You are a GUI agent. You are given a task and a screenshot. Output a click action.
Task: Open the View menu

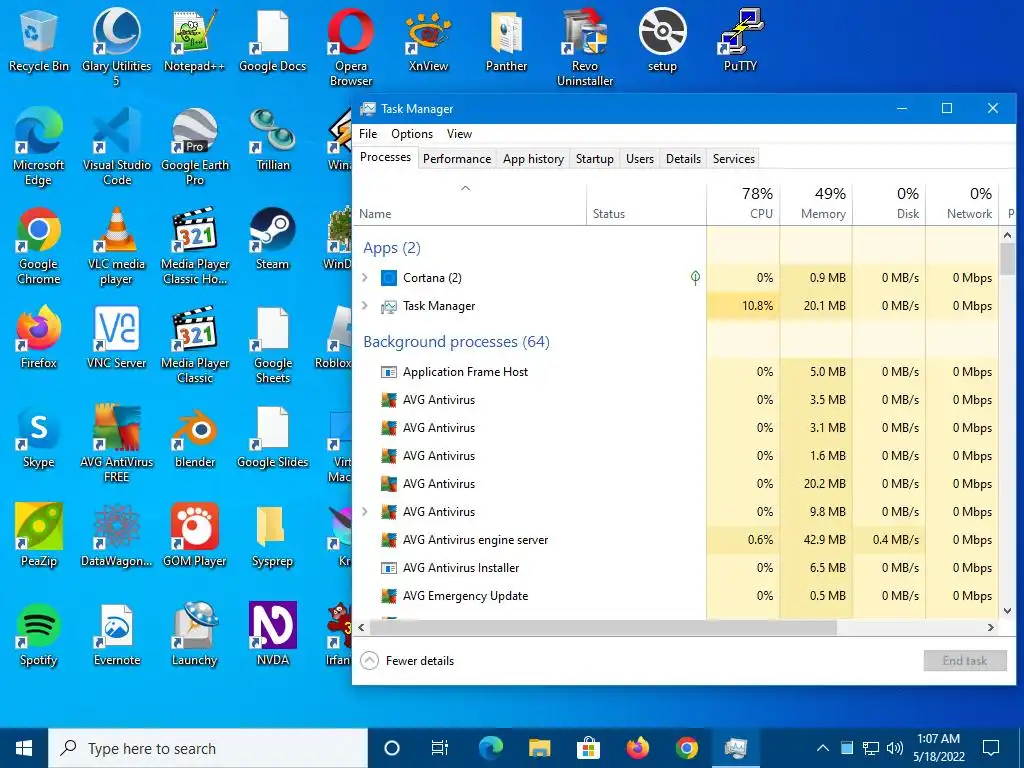(459, 133)
